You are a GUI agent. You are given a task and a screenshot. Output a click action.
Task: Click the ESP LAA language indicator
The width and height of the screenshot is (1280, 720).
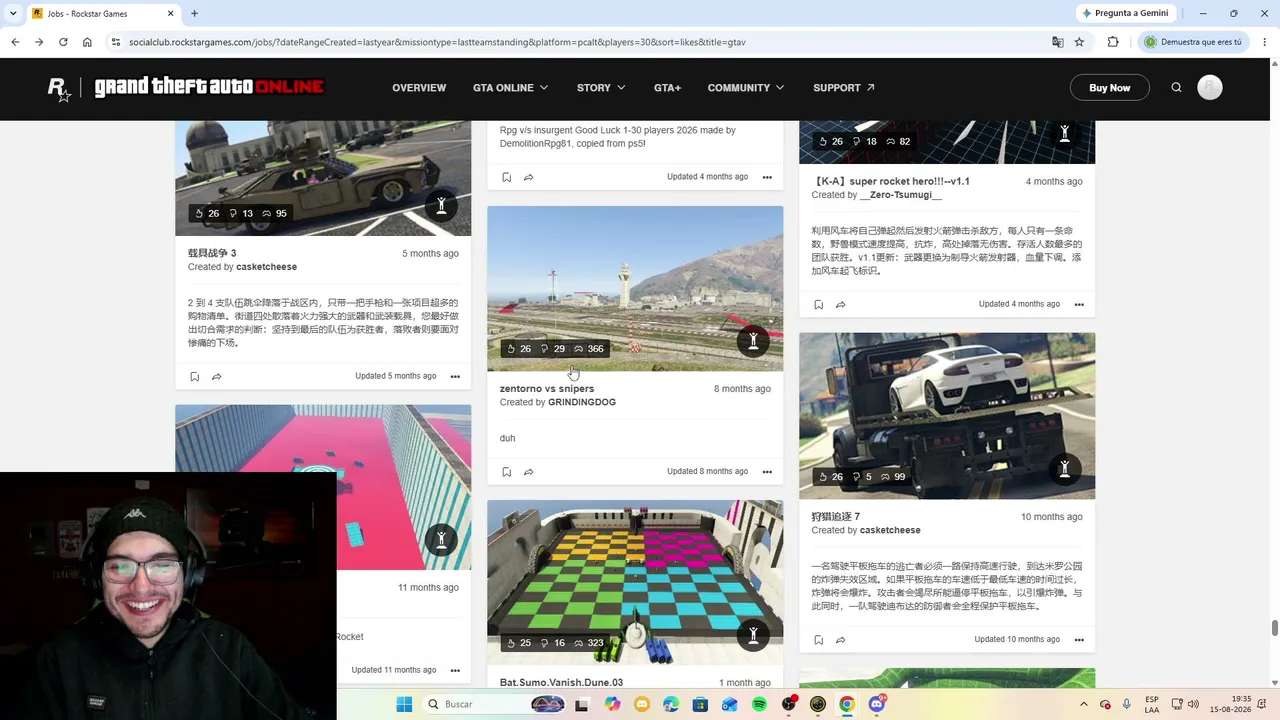(1152, 705)
